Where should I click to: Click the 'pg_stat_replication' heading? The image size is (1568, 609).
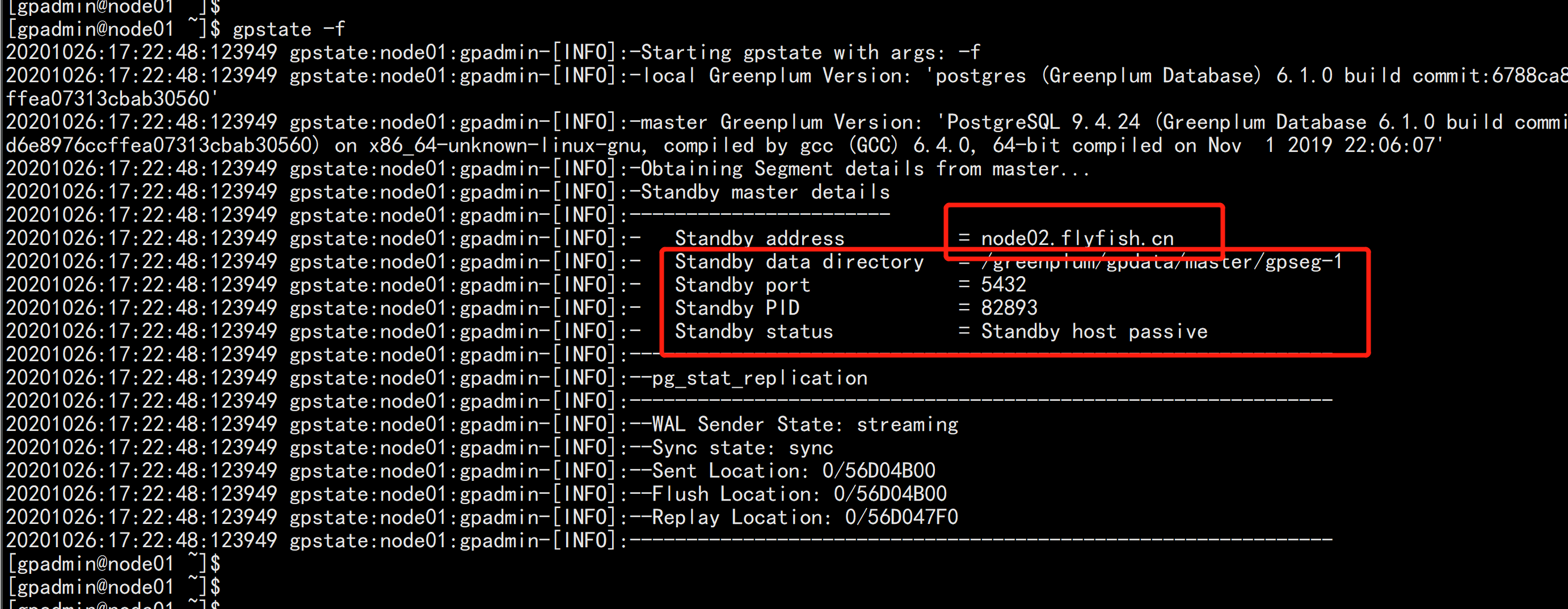click(x=760, y=378)
